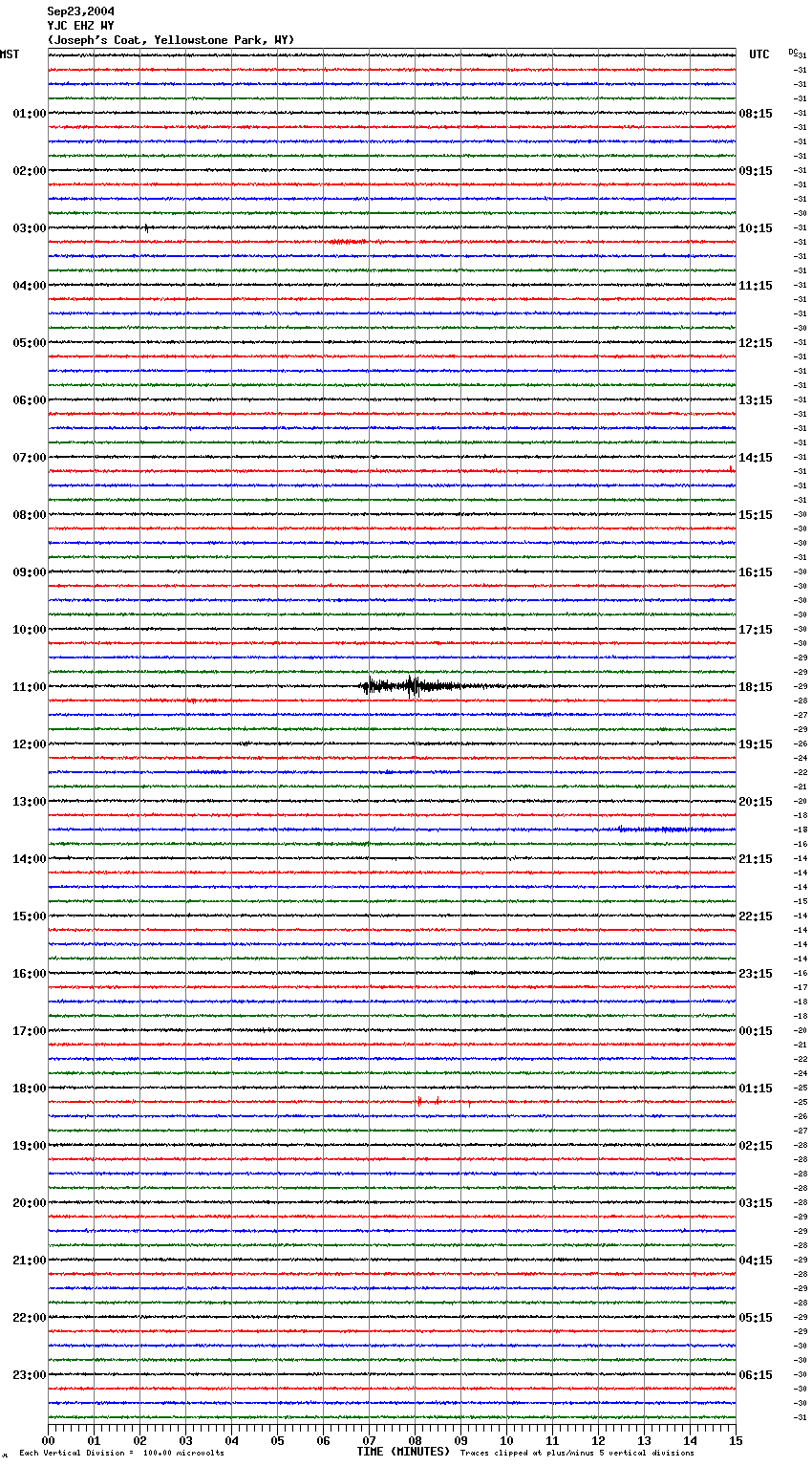Click the 01:15 UTC time label
This screenshot has width=812, height=1466.
756,1089
